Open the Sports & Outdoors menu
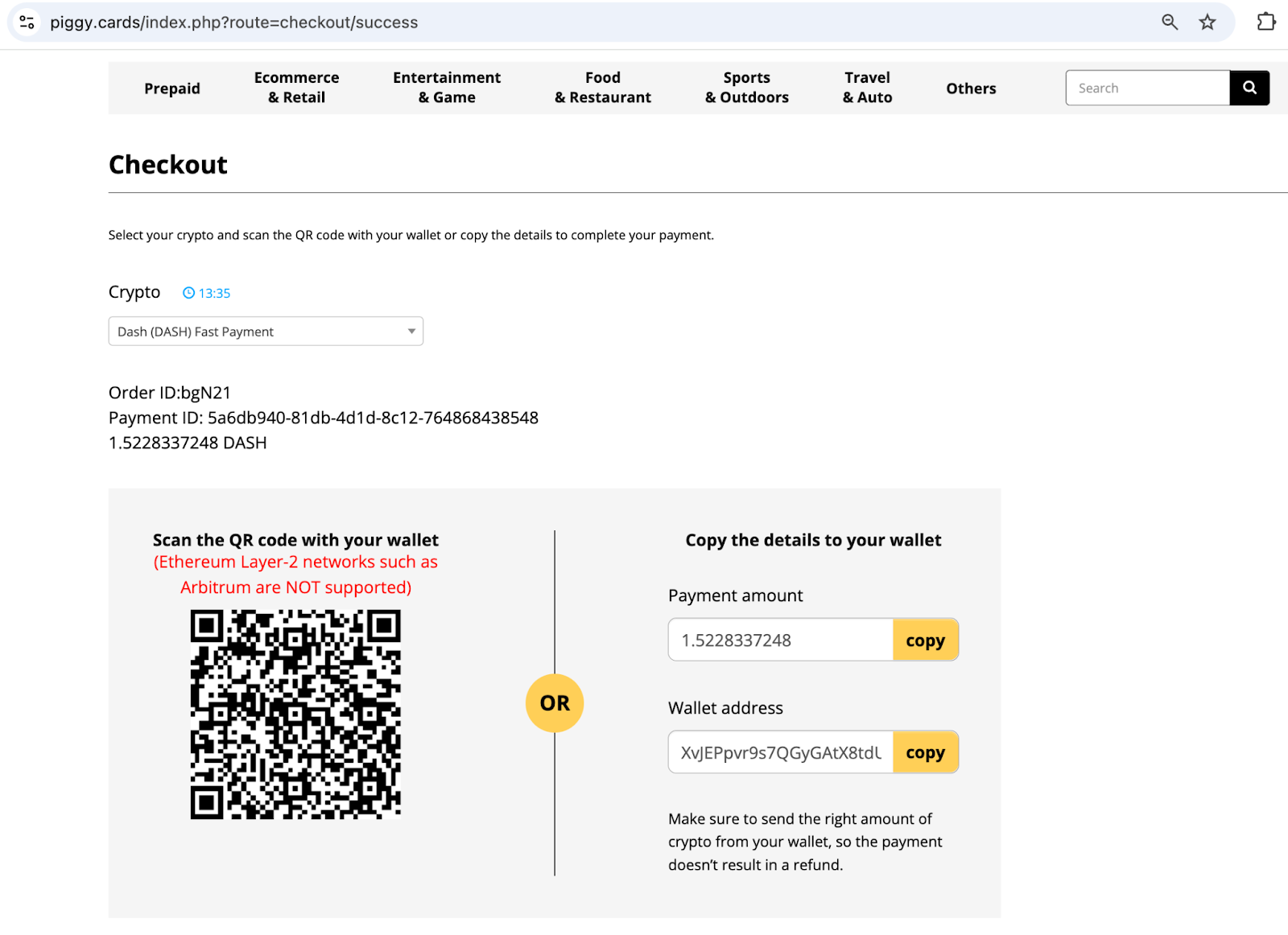 coord(747,88)
